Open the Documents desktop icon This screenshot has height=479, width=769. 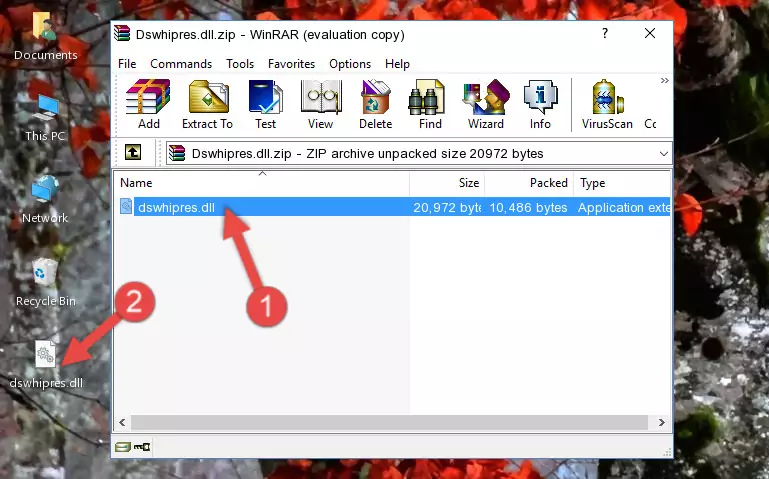click(46, 37)
